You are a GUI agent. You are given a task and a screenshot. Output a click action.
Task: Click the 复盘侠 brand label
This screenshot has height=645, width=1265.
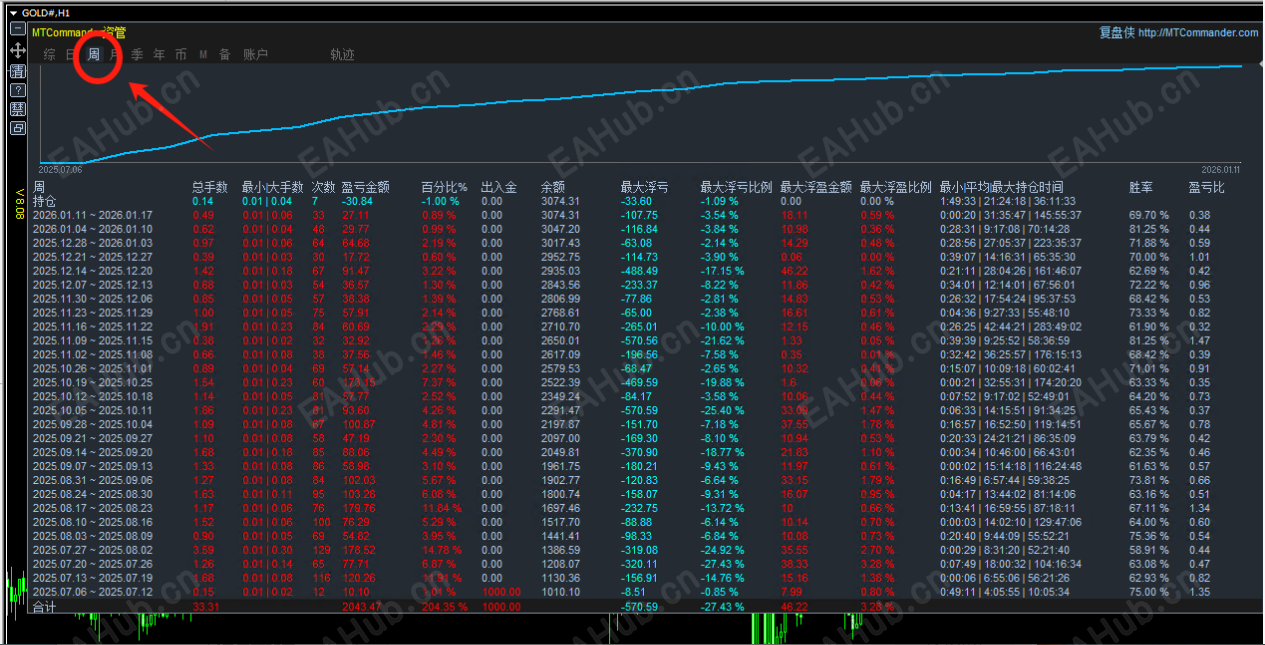pos(1117,32)
